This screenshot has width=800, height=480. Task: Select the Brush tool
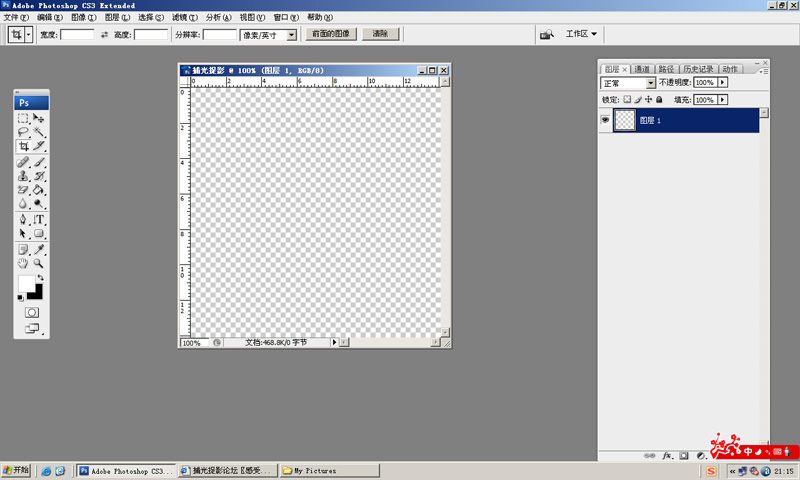pos(39,162)
